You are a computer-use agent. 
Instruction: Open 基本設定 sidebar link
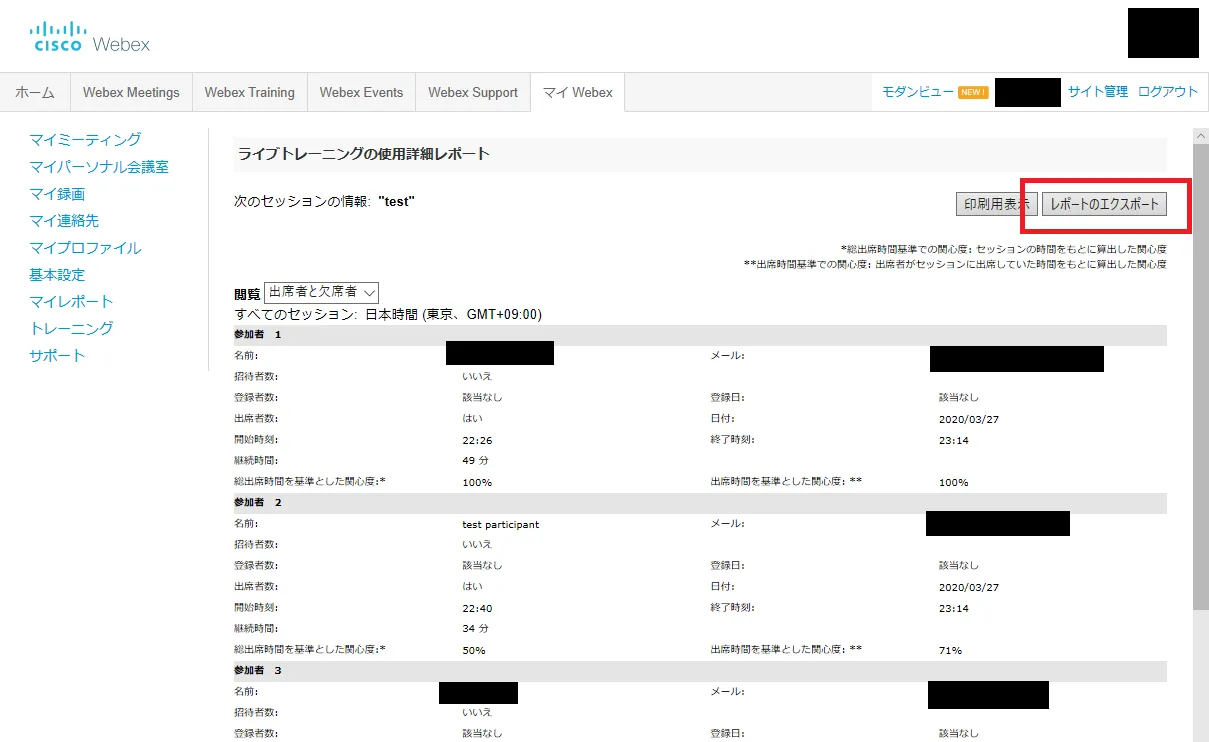coord(57,274)
